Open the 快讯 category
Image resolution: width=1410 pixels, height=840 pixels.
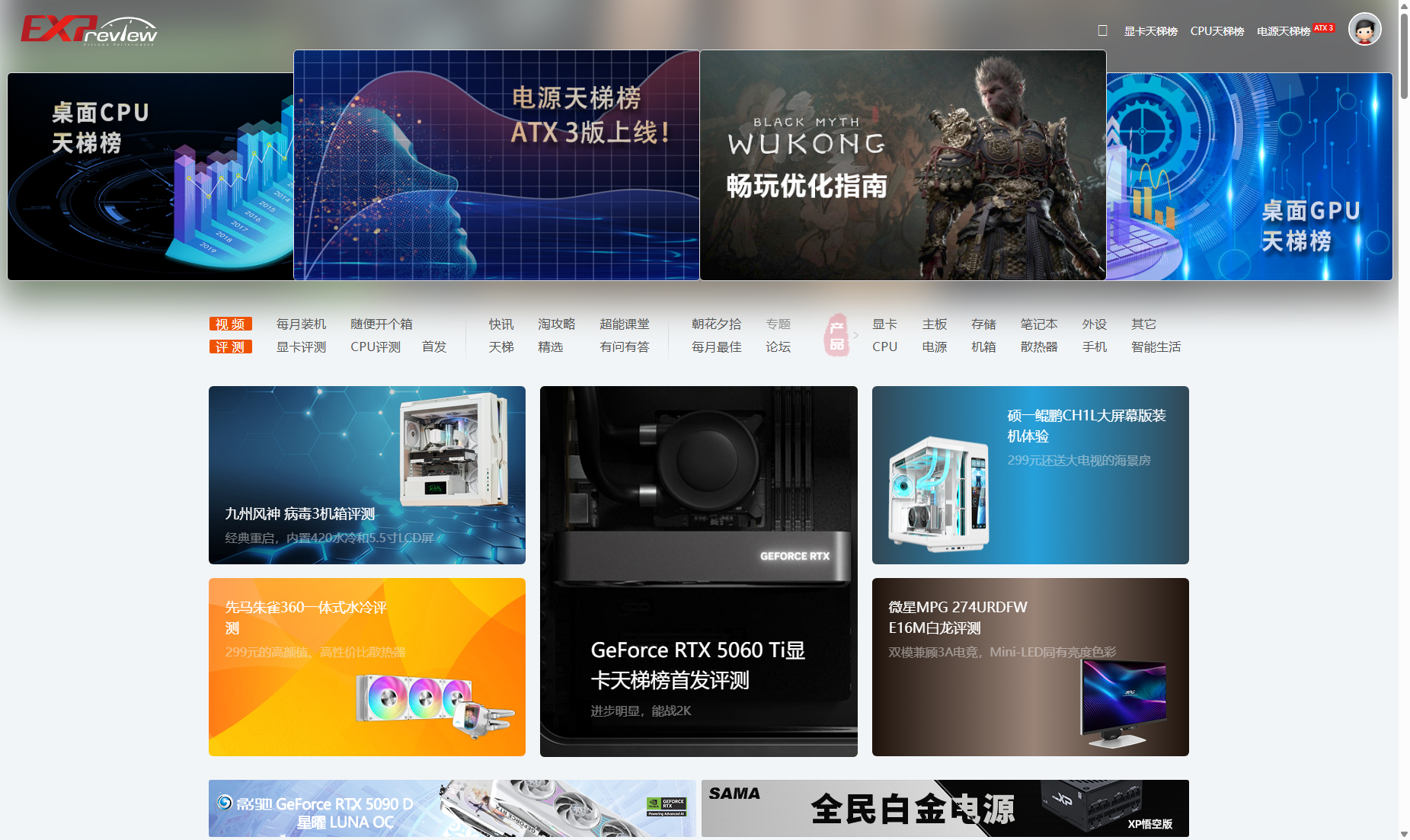[x=501, y=324]
